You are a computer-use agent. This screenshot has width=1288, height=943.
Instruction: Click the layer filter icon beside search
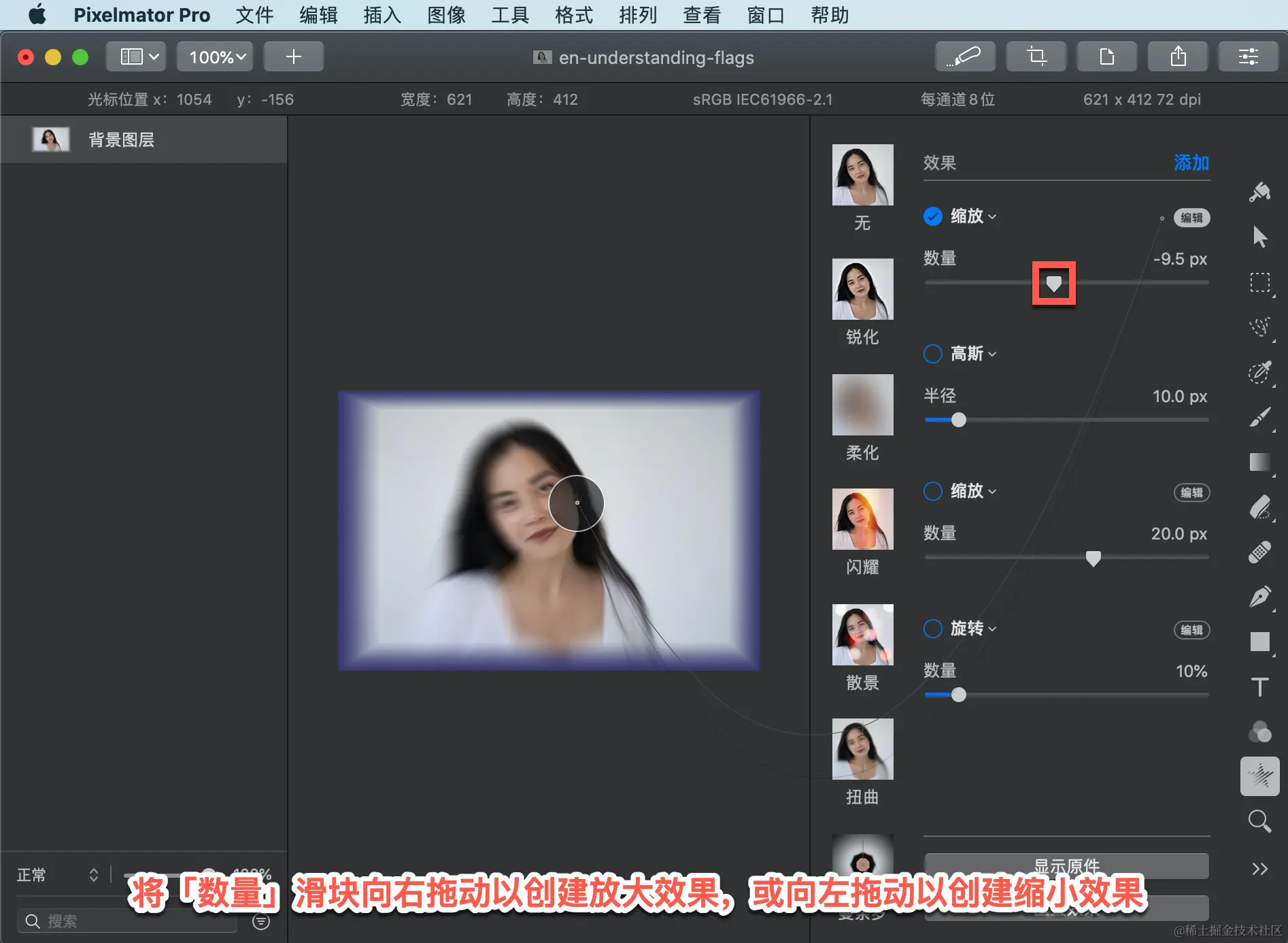click(x=261, y=921)
